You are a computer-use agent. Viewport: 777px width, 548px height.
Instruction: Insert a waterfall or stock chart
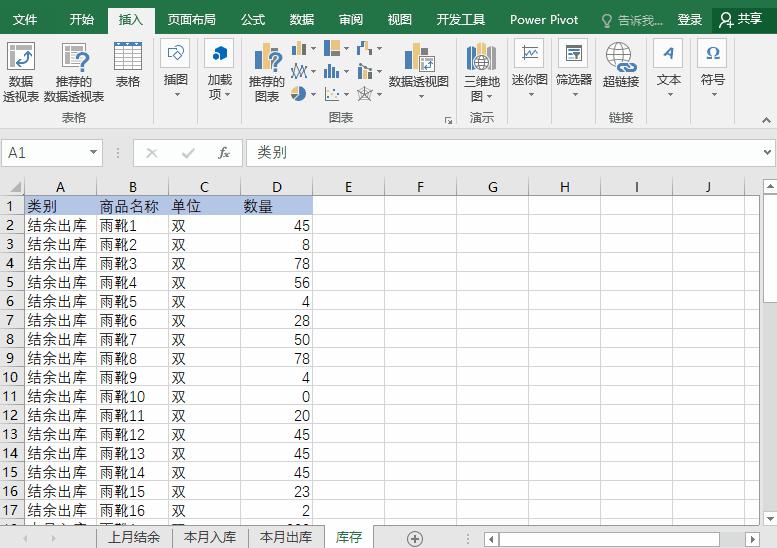[364, 49]
